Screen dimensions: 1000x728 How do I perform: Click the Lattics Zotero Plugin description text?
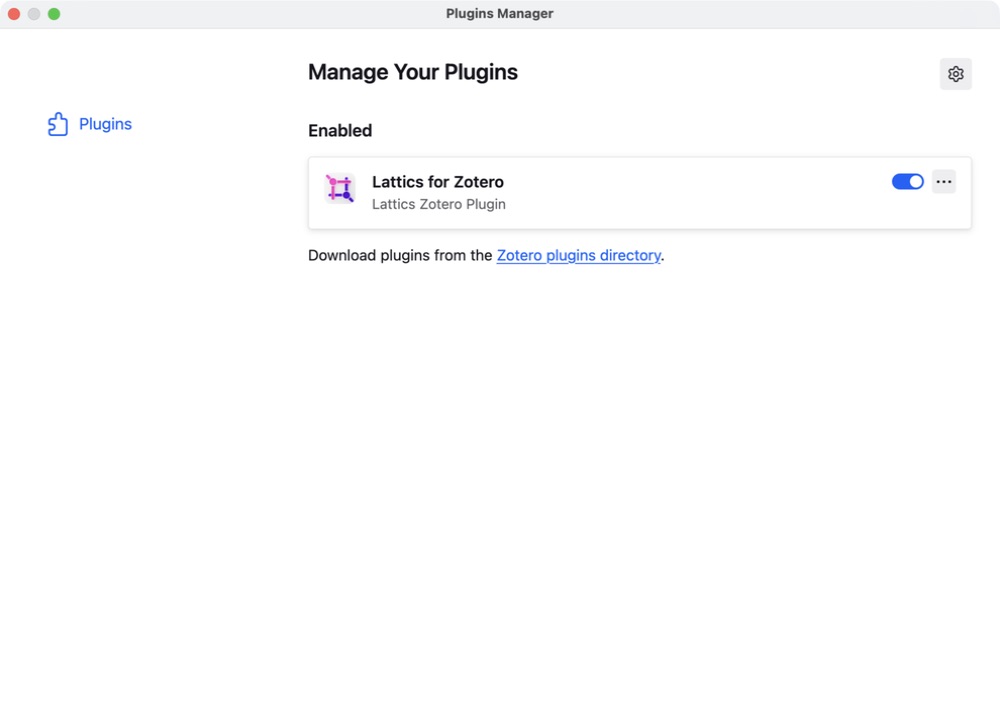(x=439, y=204)
